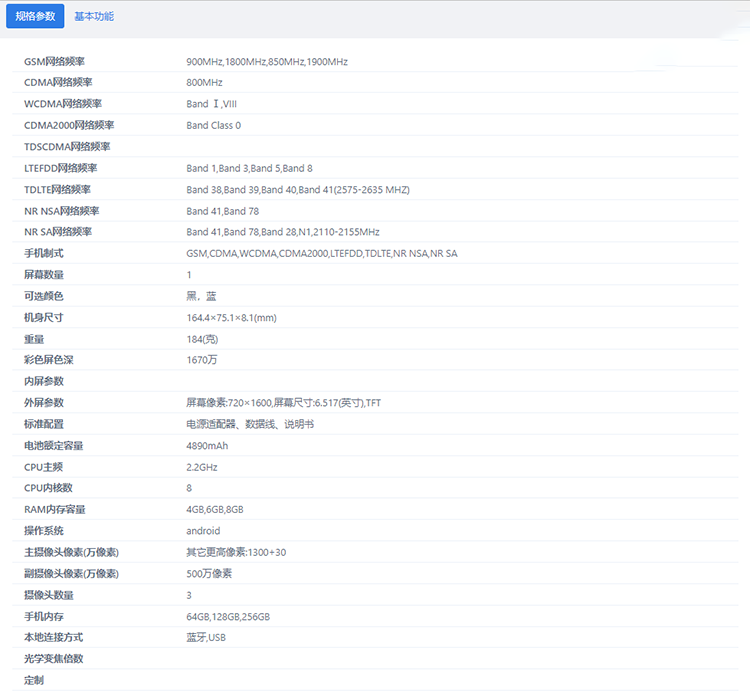Viewport: 750px width, 693px height.
Task: Click the 手机制式 label
Action: coord(44,253)
